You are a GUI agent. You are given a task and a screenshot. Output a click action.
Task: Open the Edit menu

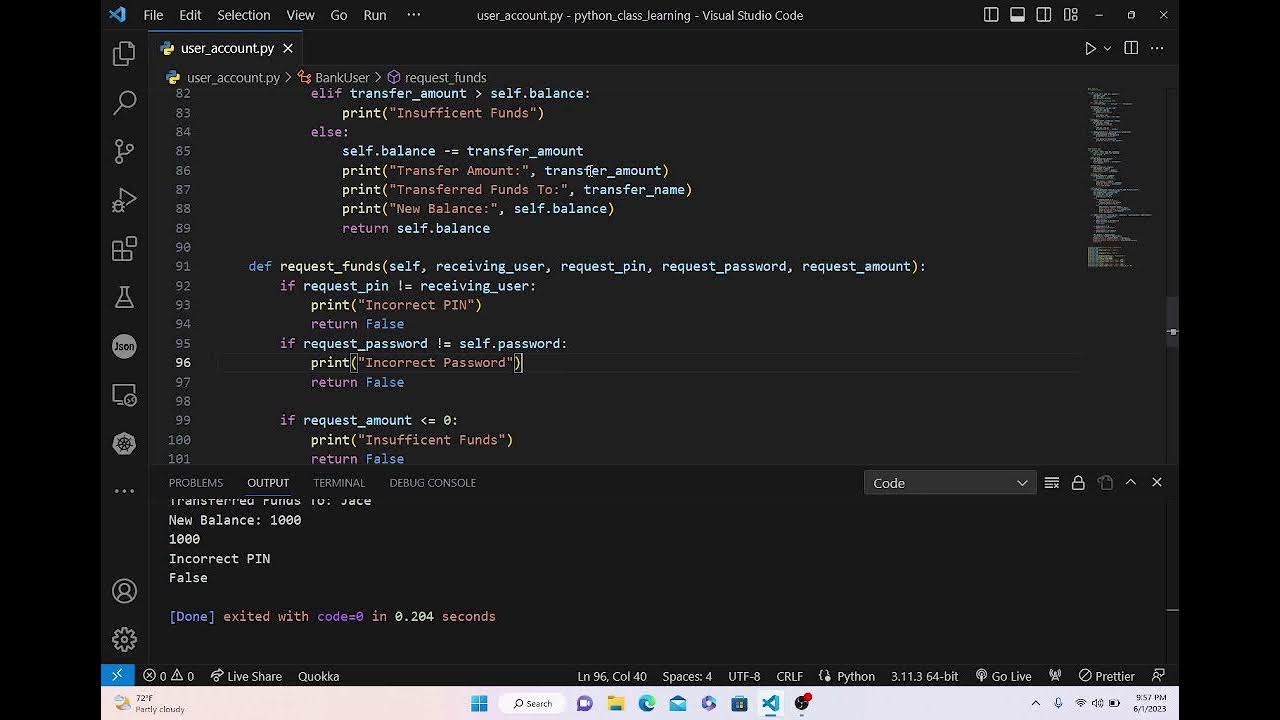tap(190, 15)
